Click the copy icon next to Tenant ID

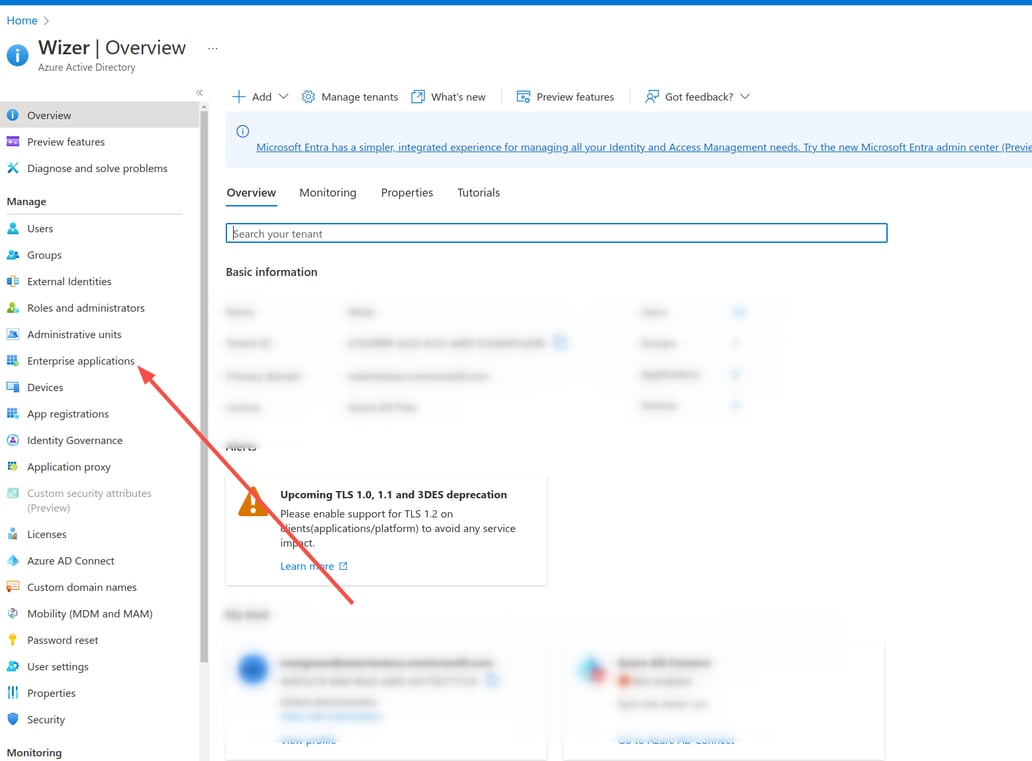click(x=561, y=343)
